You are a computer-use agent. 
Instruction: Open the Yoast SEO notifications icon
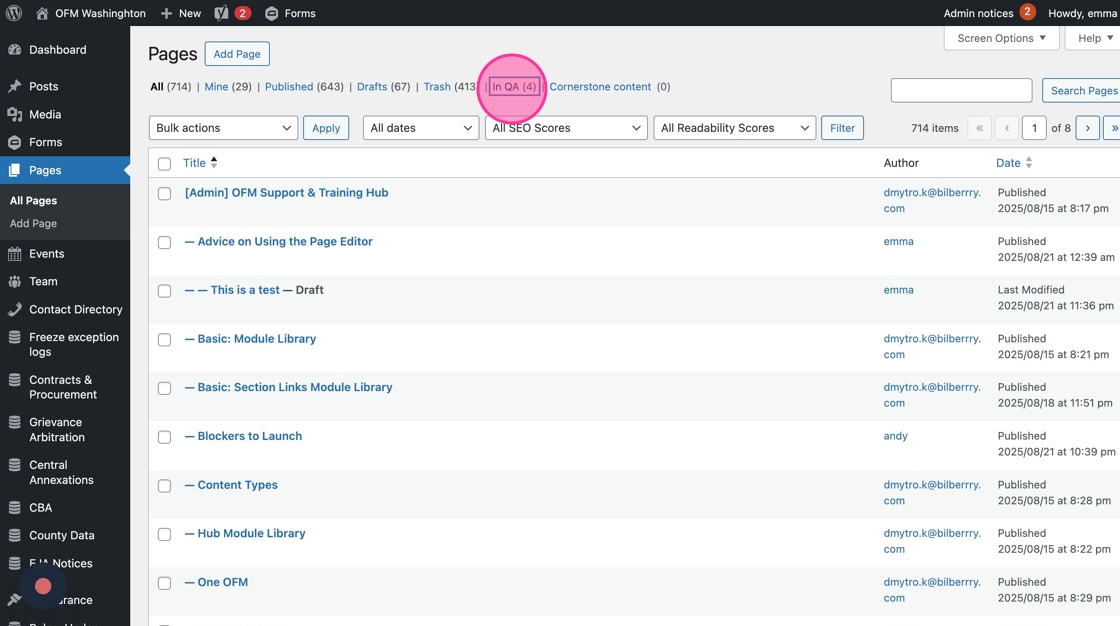221,13
